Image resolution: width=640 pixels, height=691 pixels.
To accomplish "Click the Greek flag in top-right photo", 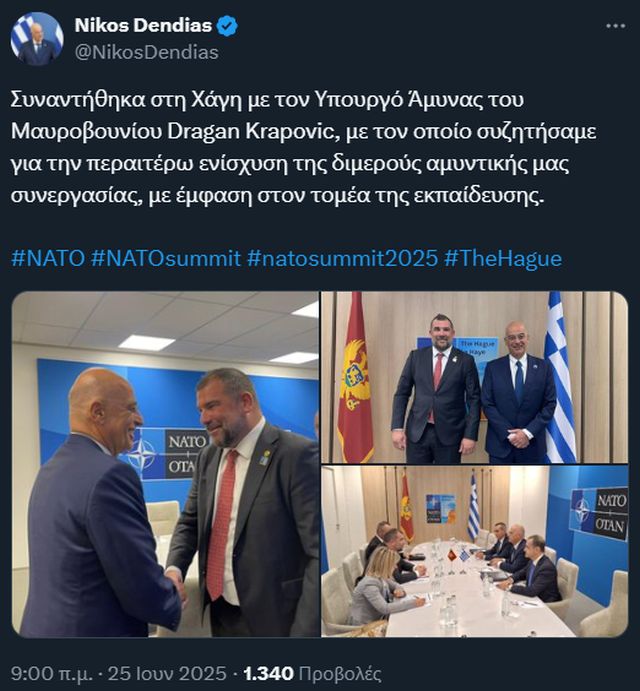I will click(x=560, y=377).
